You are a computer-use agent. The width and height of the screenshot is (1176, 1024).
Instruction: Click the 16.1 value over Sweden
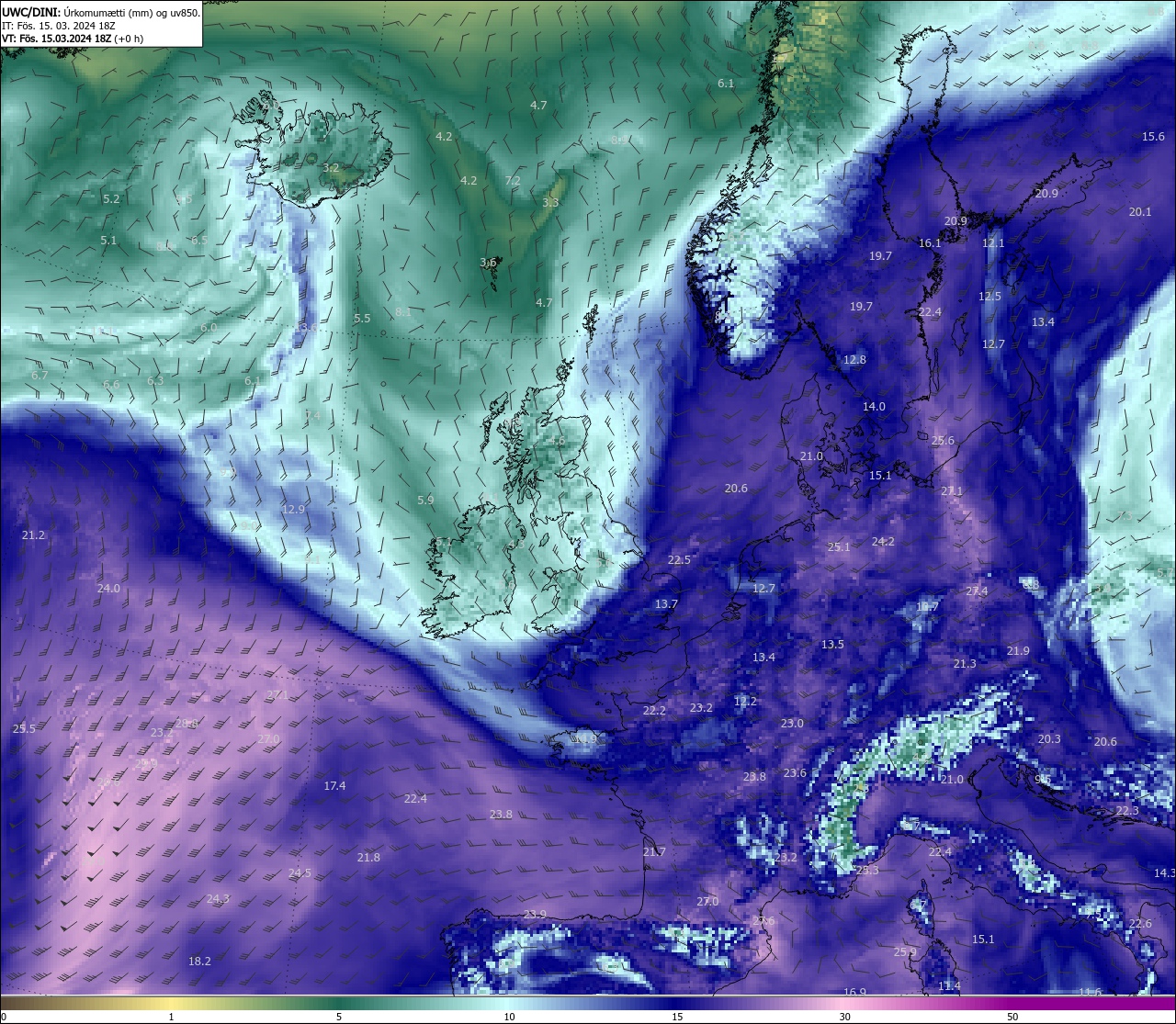tap(930, 243)
